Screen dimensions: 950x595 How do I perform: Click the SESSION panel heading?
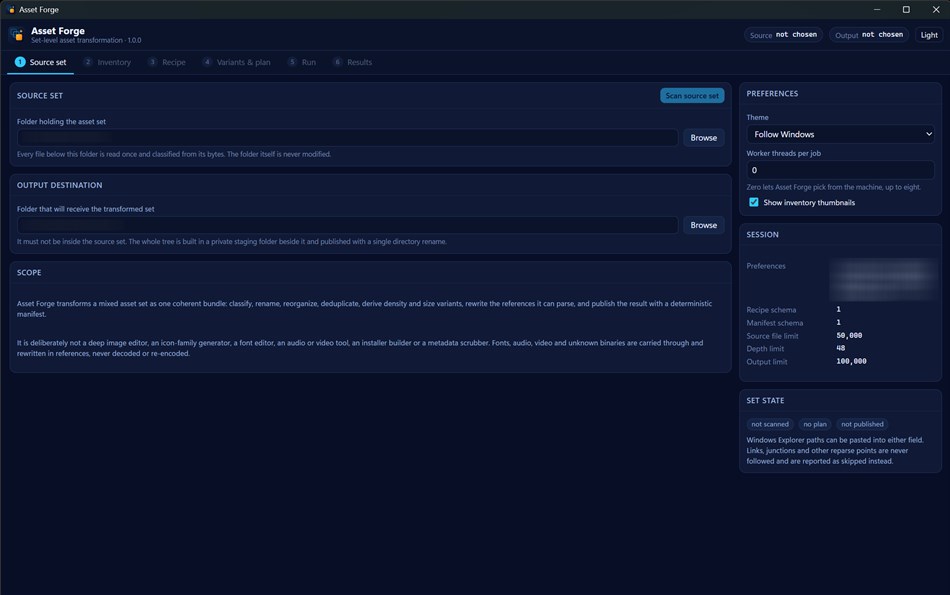(x=762, y=234)
